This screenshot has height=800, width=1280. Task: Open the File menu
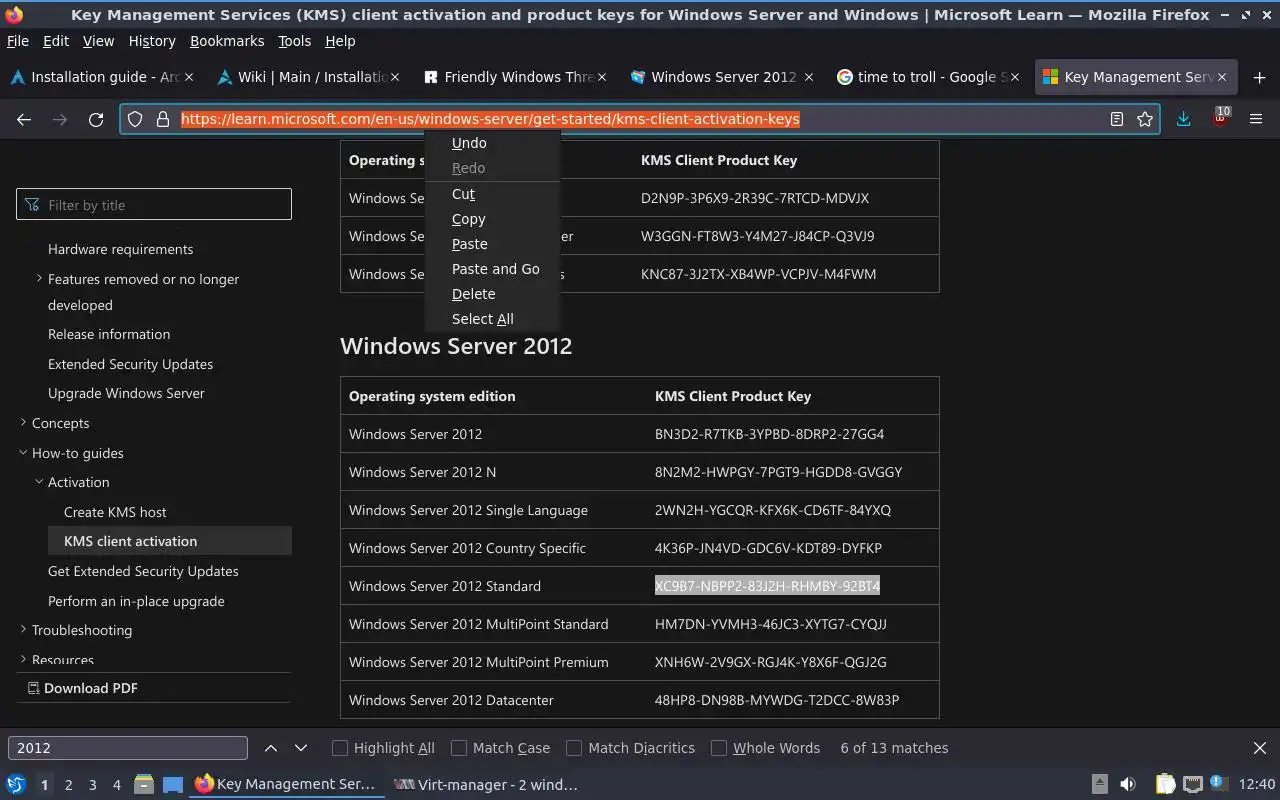[x=18, y=41]
